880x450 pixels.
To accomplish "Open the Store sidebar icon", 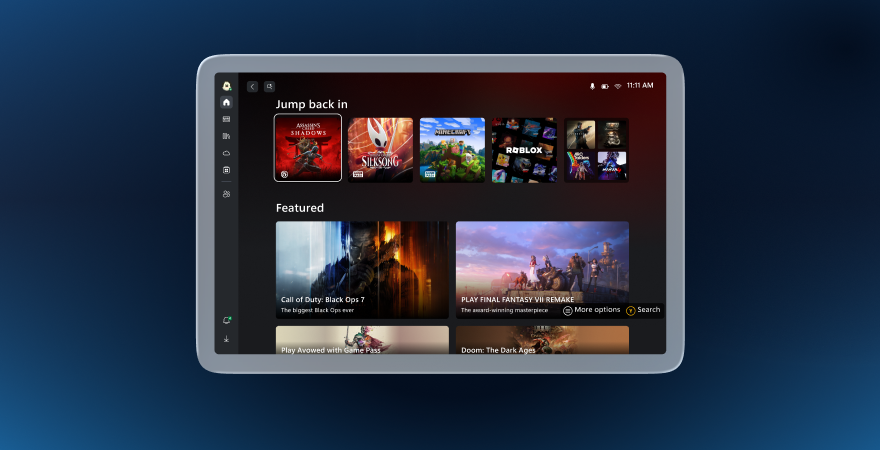I will [x=226, y=170].
